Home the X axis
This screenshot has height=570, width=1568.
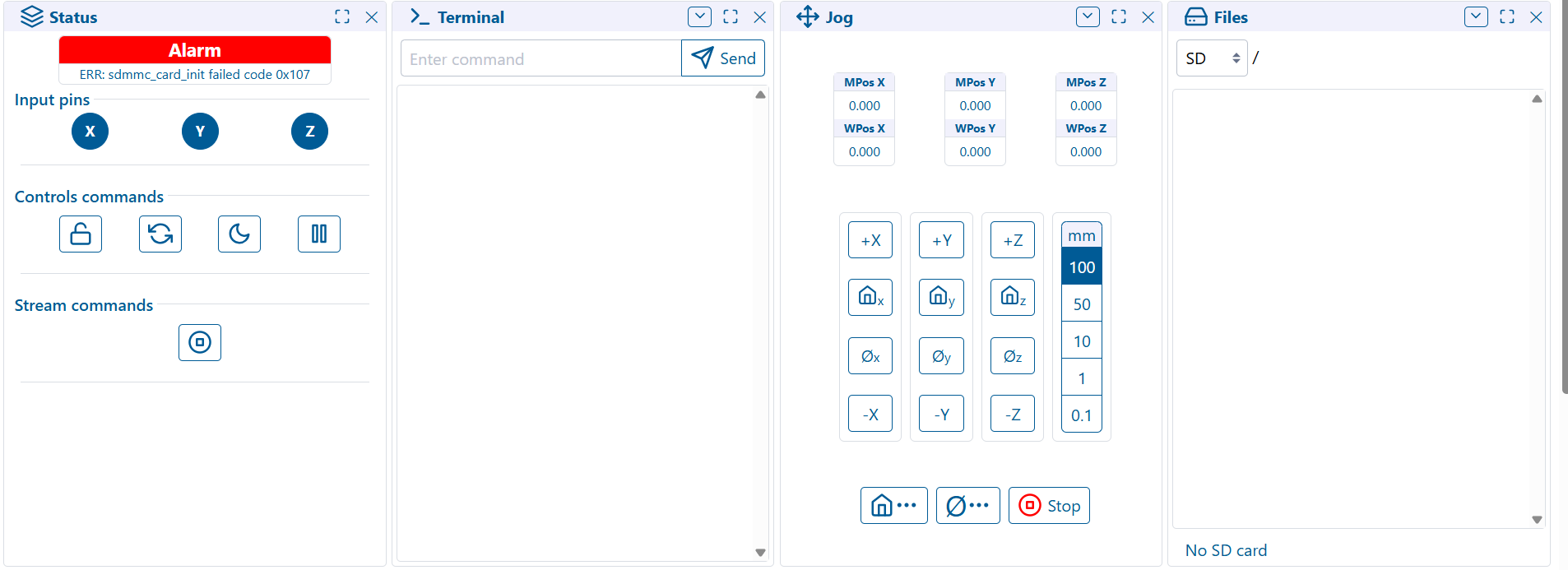[870, 297]
